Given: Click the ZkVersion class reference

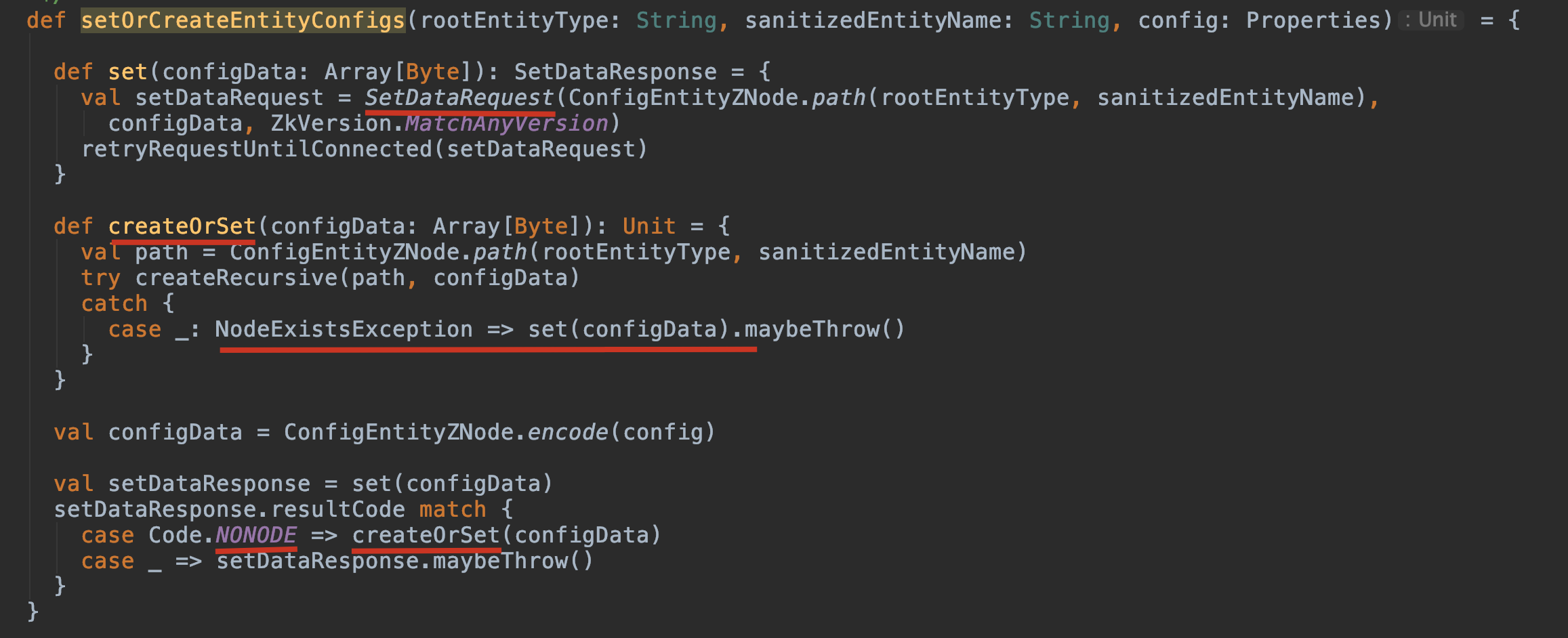Looking at the screenshot, I should (331, 123).
